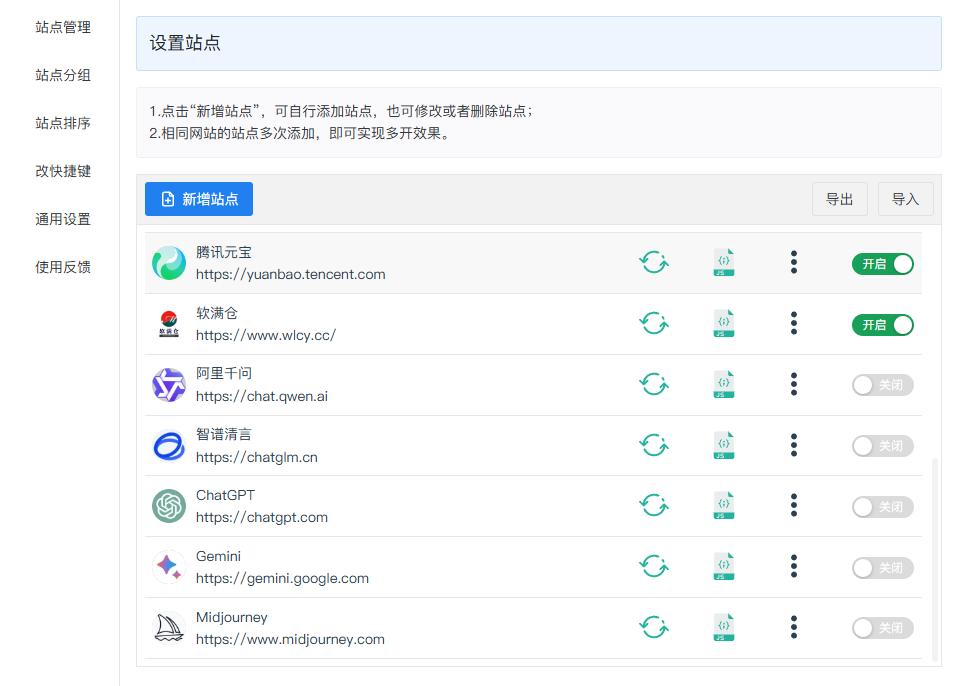The width and height of the screenshot is (958, 686).
Task: Select 站点分组 in the sidebar
Action: click(62, 75)
